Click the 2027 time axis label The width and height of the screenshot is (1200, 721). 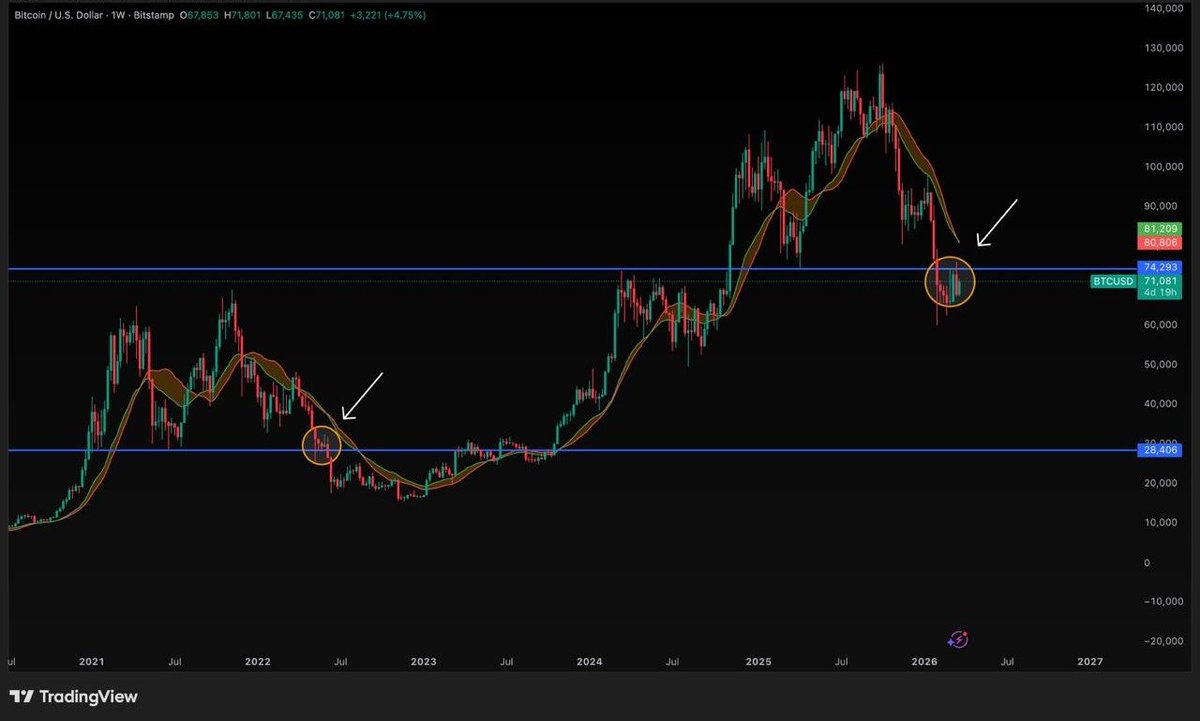[1090, 662]
